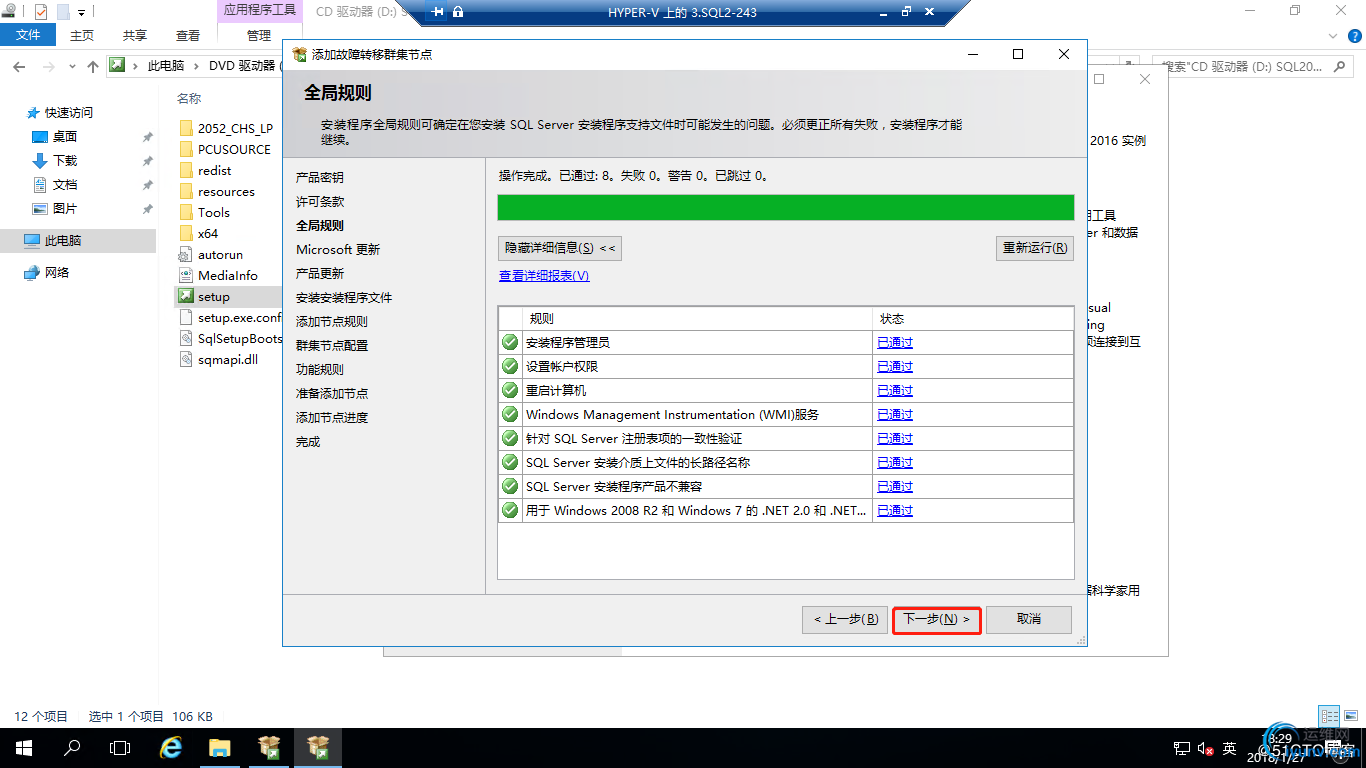Click the green check beside 安装程序管理员
The width and height of the screenshot is (1366, 768).
510,342
